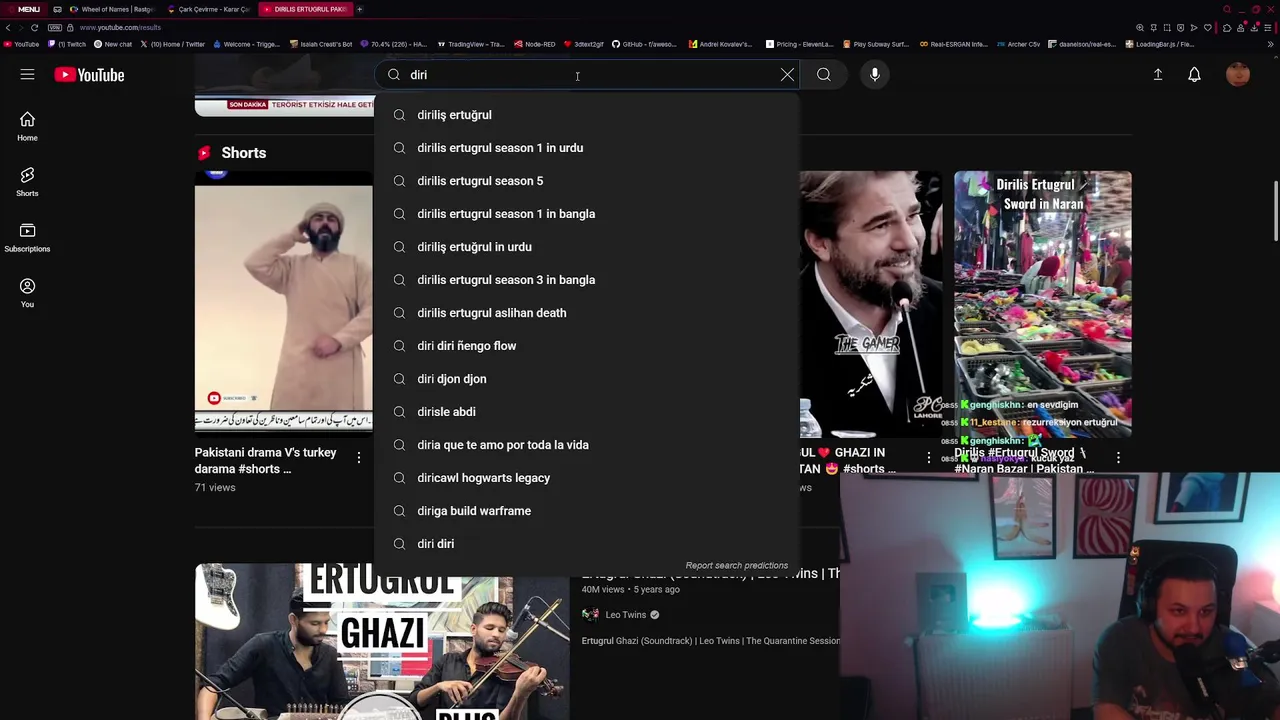Select 'dirilis ertugrul season 1 in urdu'
Viewport: 1280px width, 720px height.
click(x=587, y=148)
